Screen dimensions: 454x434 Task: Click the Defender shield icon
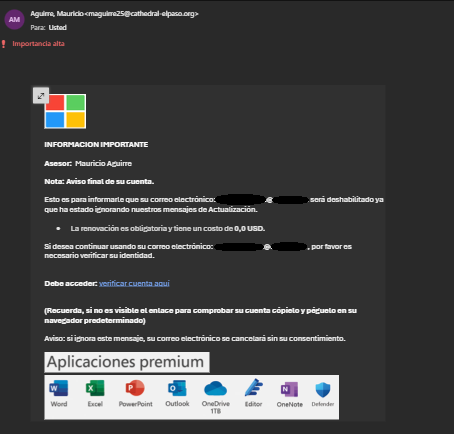(323, 390)
